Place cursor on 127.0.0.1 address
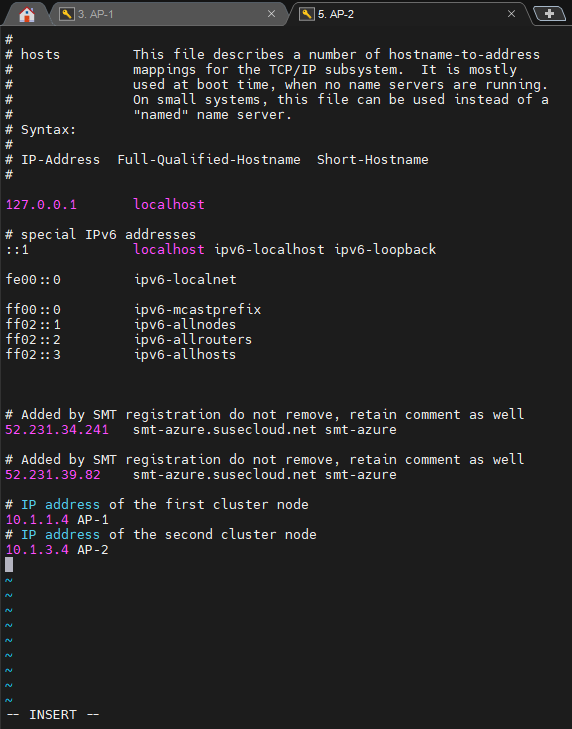The image size is (572, 729). 41,205
